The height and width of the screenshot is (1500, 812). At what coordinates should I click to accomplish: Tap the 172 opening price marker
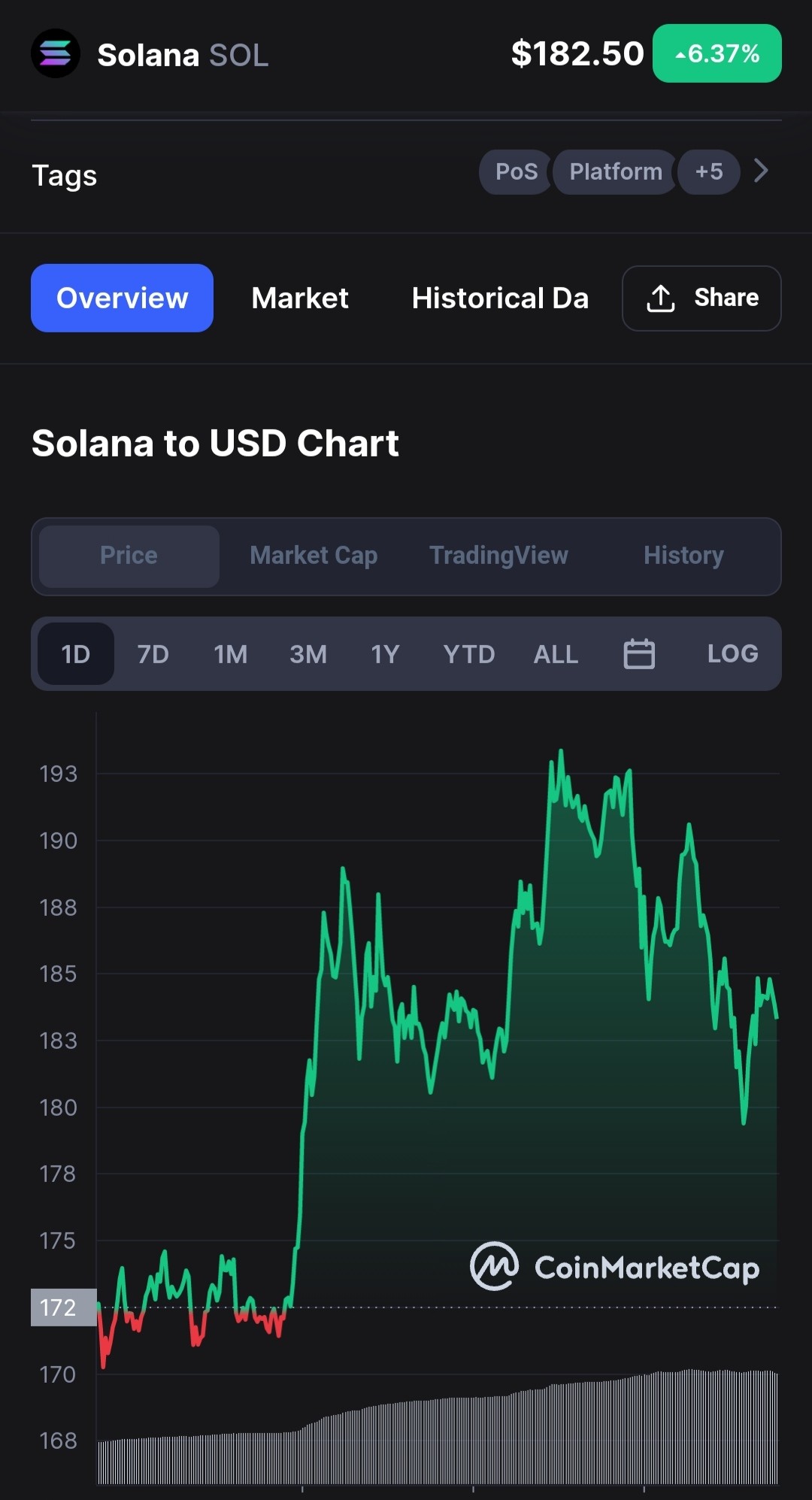[x=64, y=1308]
